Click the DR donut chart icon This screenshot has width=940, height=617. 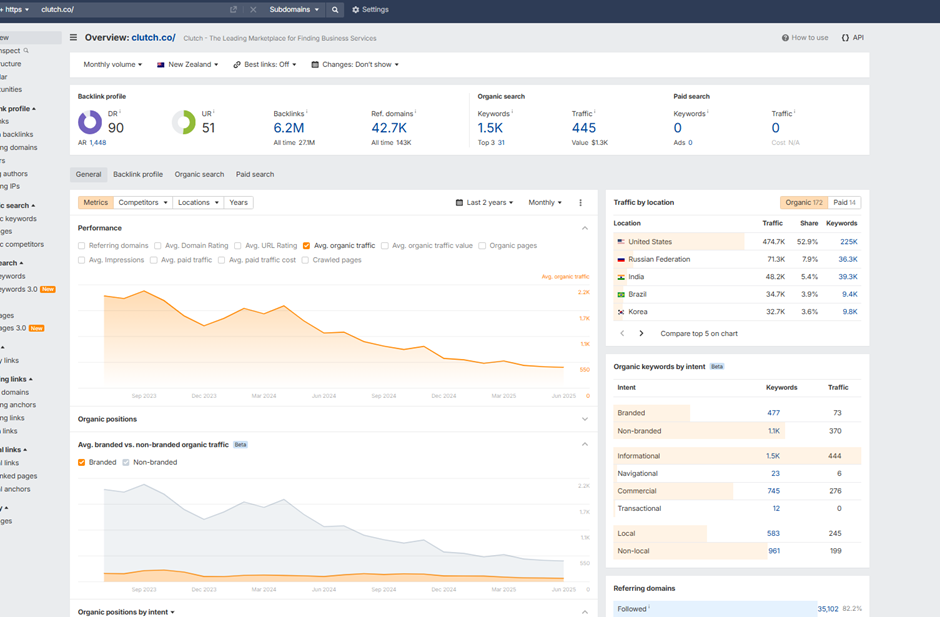click(x=90, y=122)
